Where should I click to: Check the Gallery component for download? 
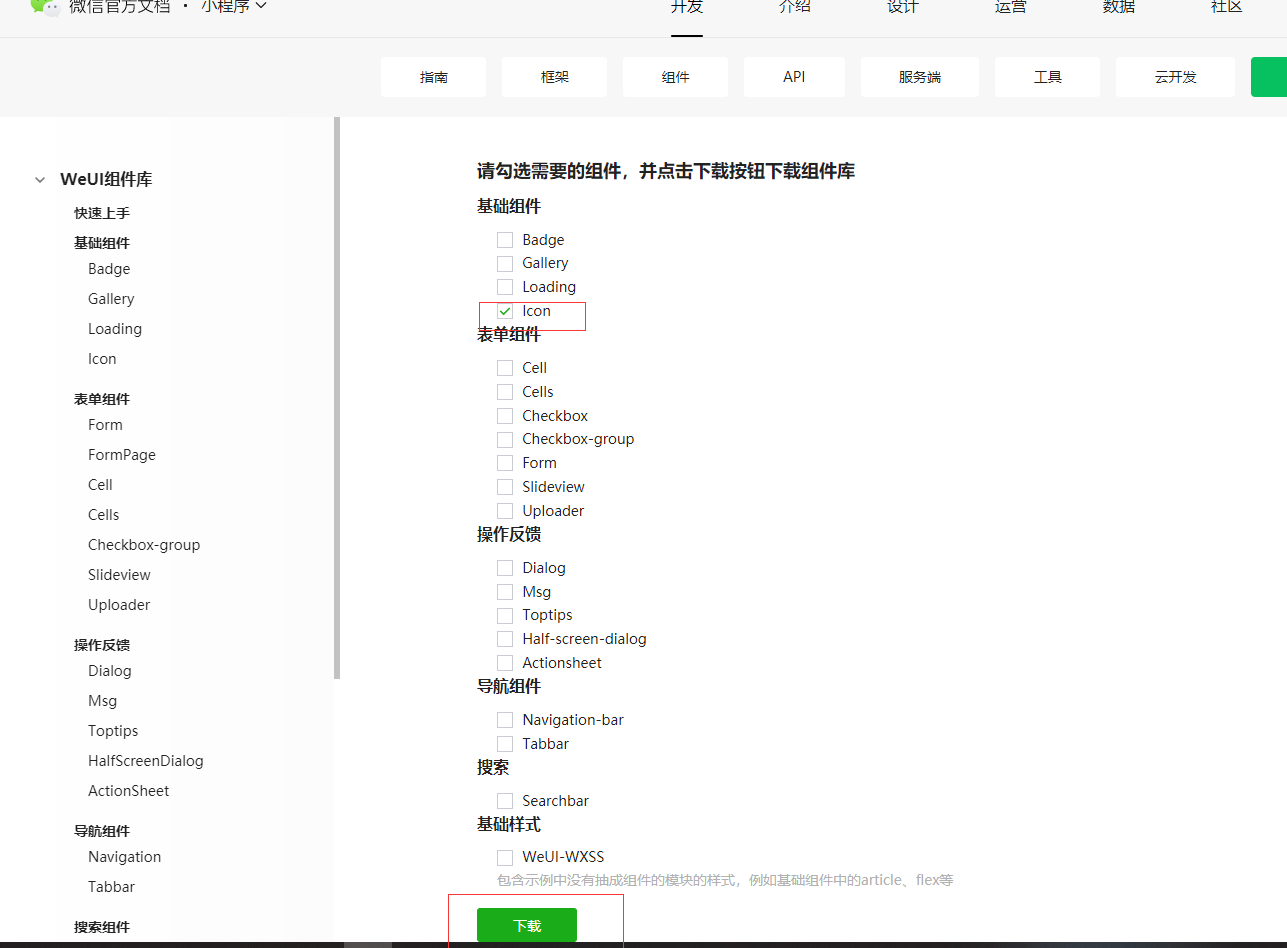(x=505, y=262)
